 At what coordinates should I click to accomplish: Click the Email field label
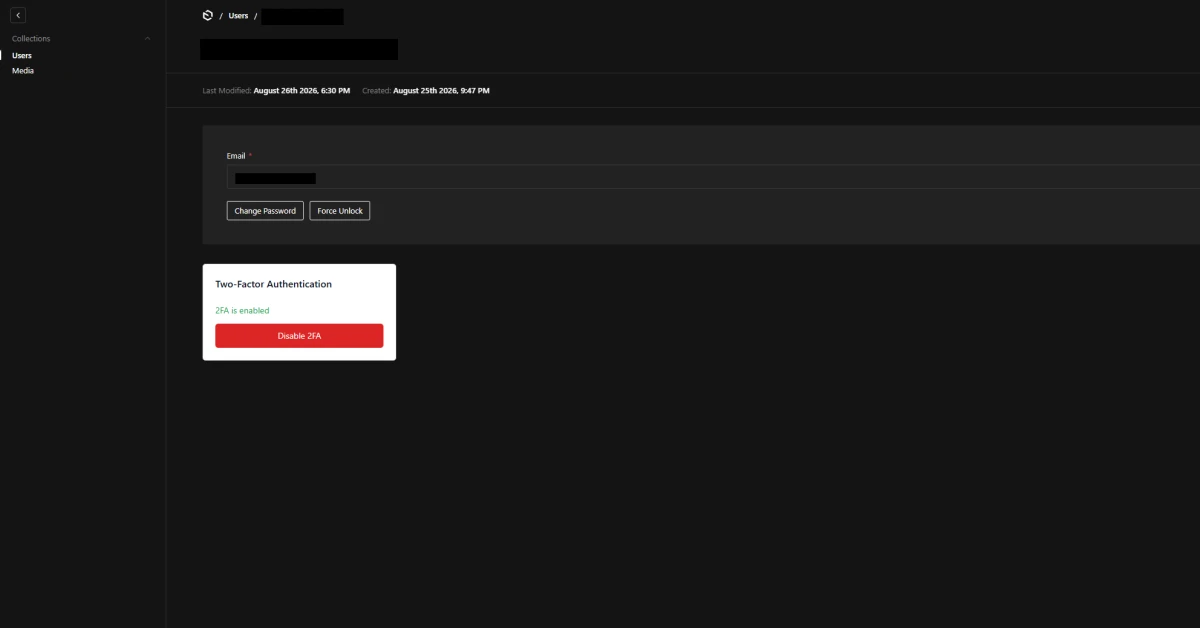[236, 156]
